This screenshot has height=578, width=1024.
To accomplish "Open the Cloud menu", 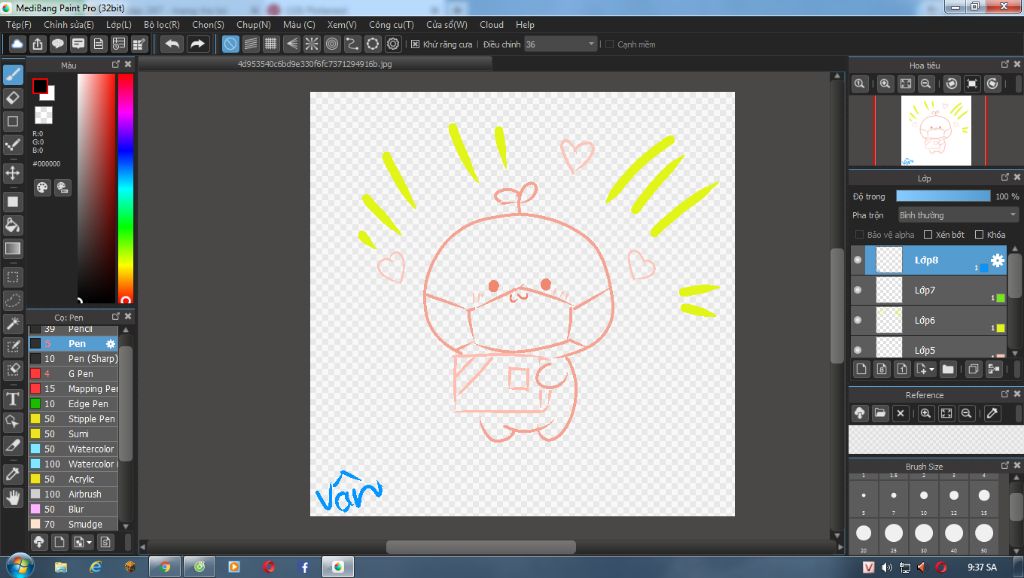I will (x=491, y=25).
